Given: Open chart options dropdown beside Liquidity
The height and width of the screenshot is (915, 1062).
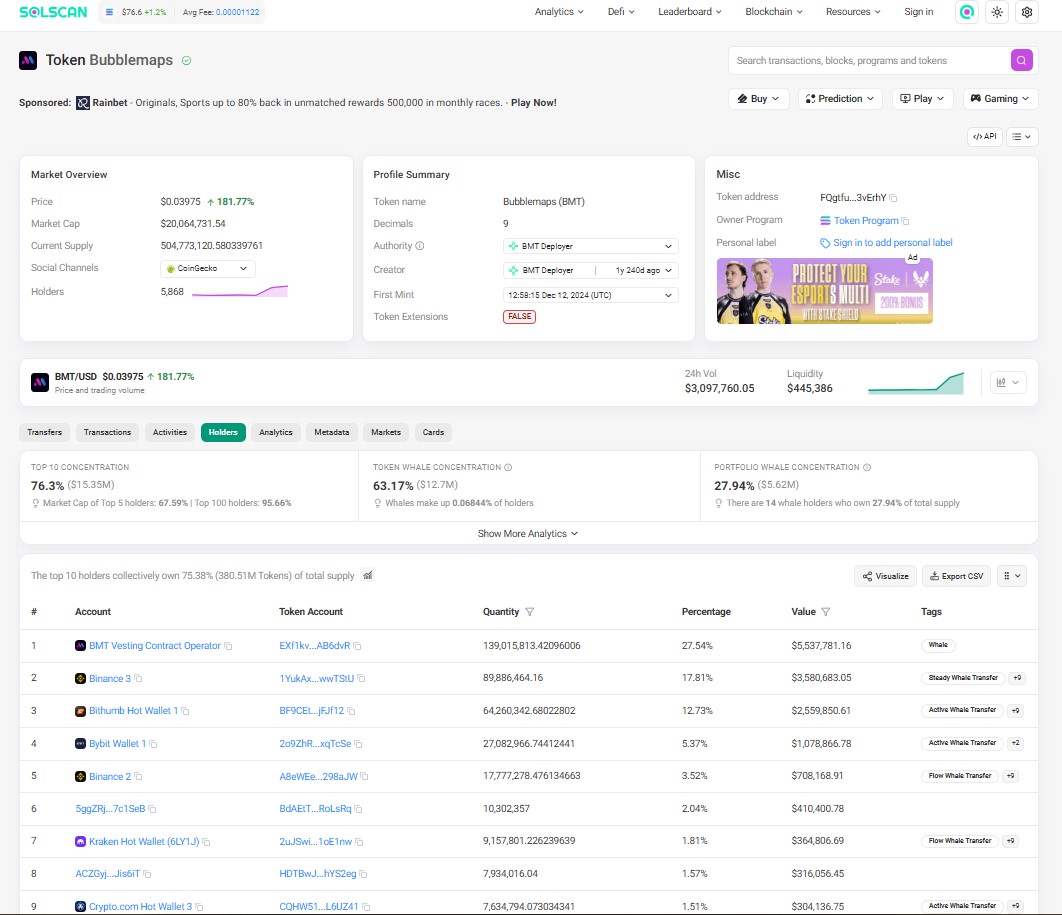Looking at the screenshot, I should 1008,383.
